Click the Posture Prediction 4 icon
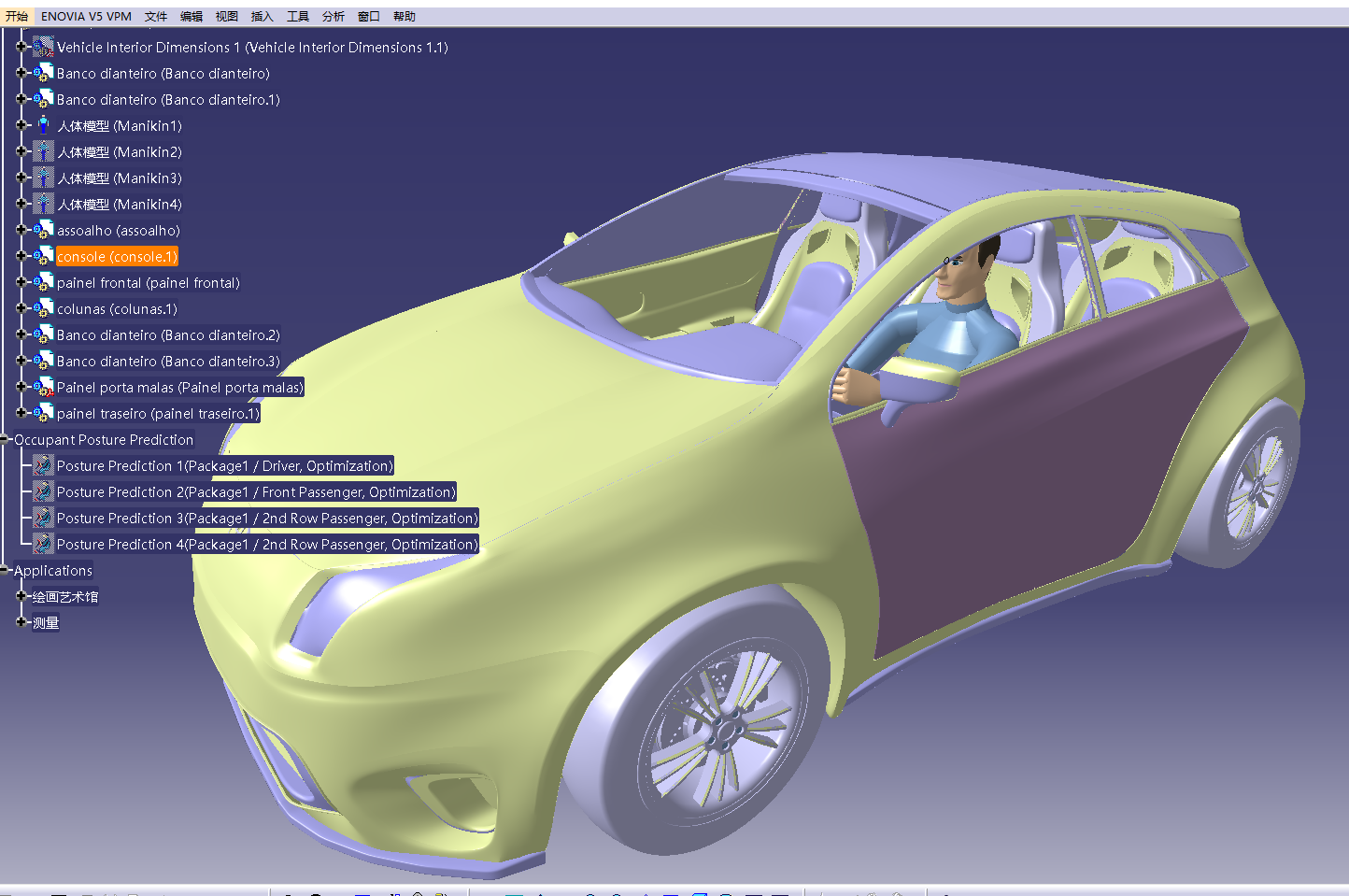This screenshot has height=896, width=1349. [43, 544]
